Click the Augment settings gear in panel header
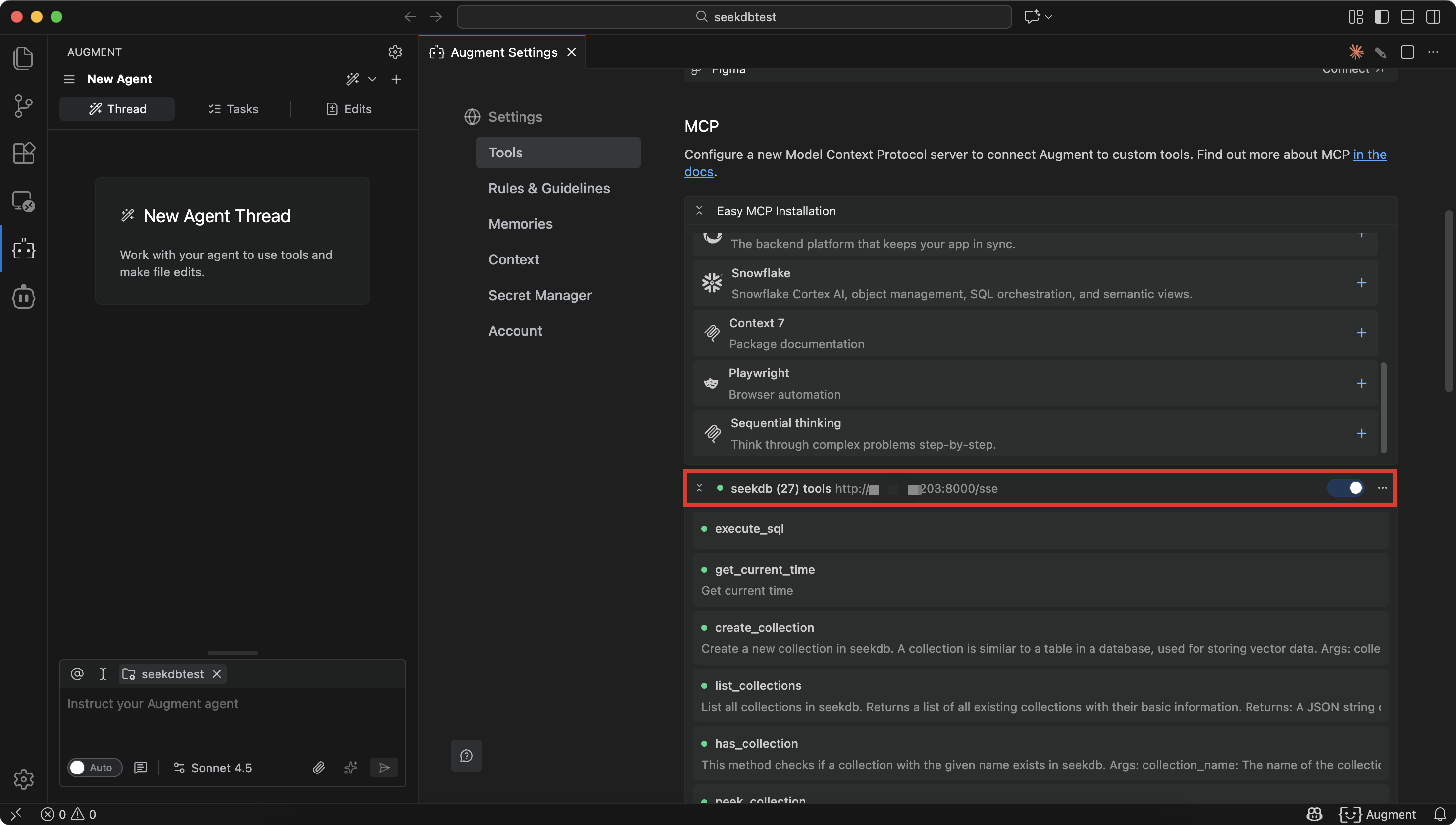Image resolution: width=1456 pixels, height=825 pixels. pos(395,52)
